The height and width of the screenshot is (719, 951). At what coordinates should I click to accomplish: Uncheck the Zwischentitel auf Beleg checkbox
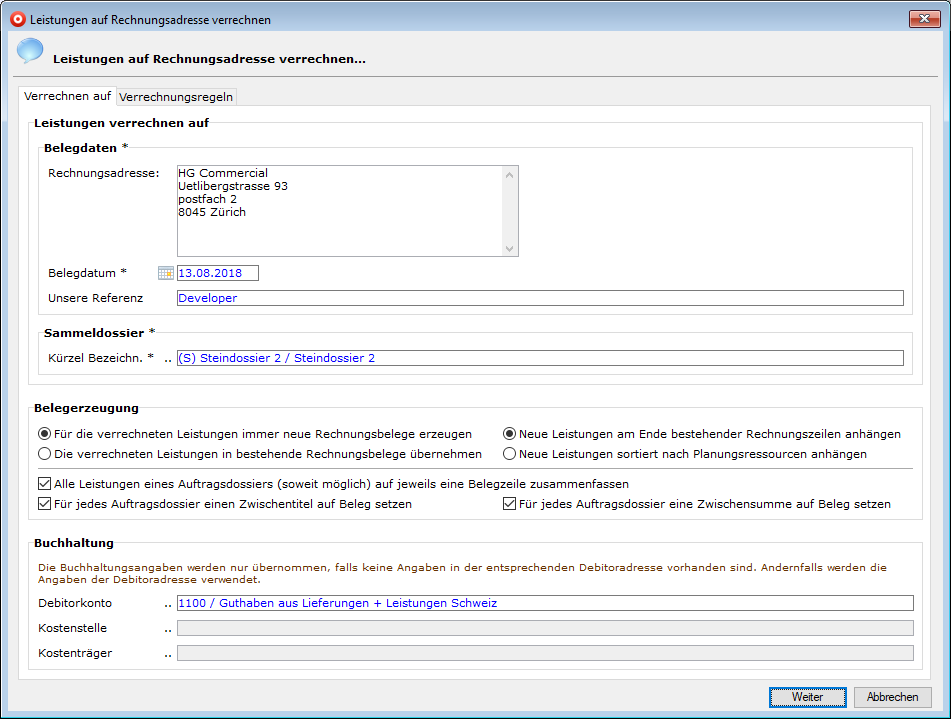point(44,504)
